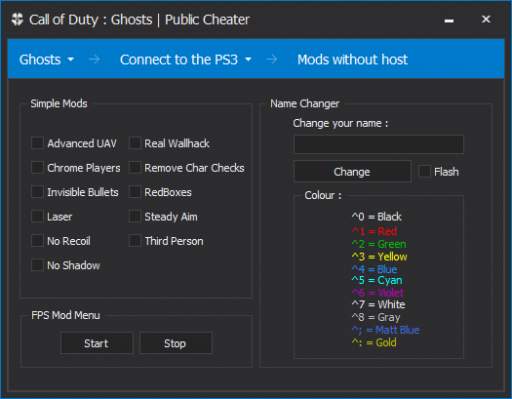This screenshot has height=399, width=512.
Task: Toggle Remove Char Checks option
Action: tap(135, 167)
